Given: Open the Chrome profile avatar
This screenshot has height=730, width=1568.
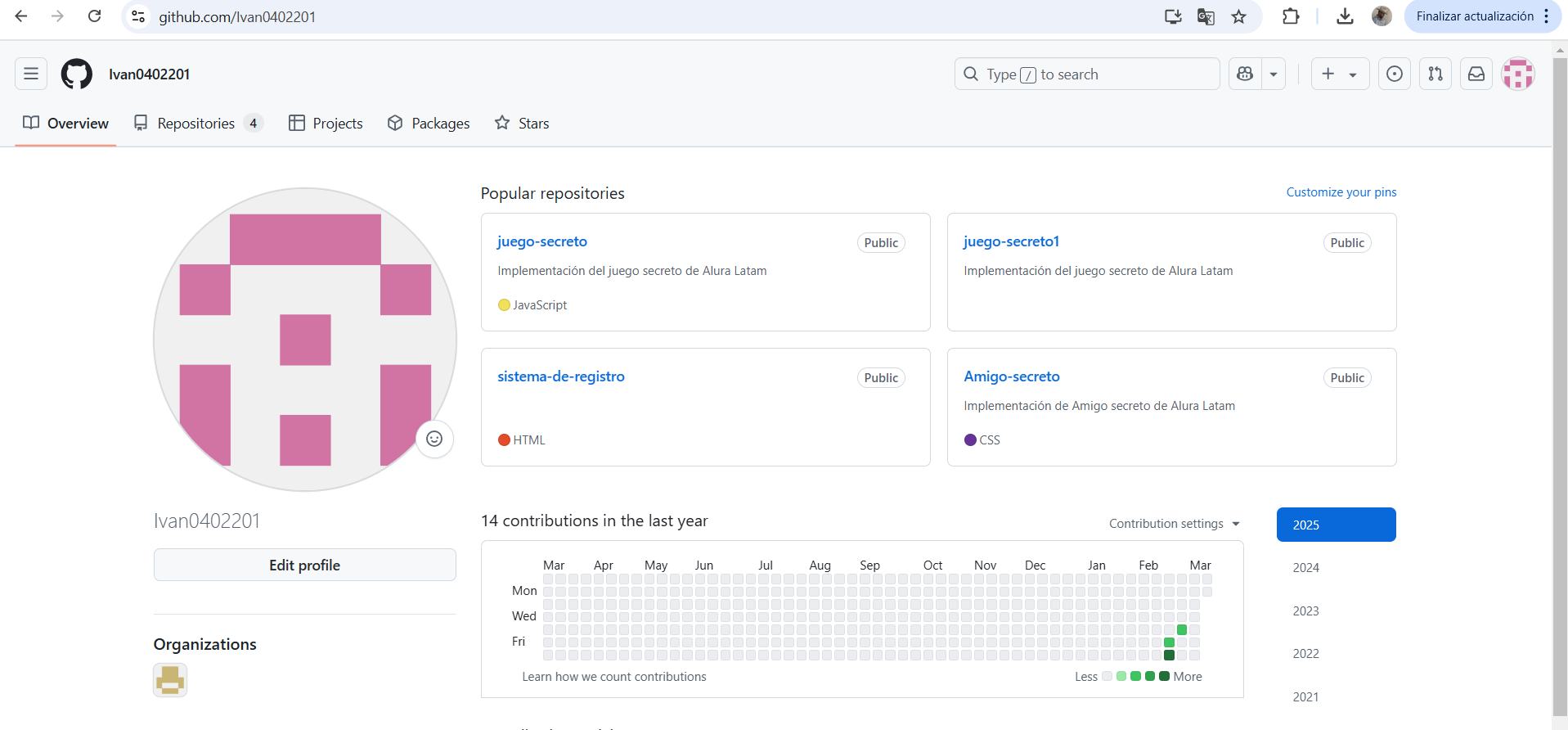Looking at the screenshot, I should [x=1382, y=16].
